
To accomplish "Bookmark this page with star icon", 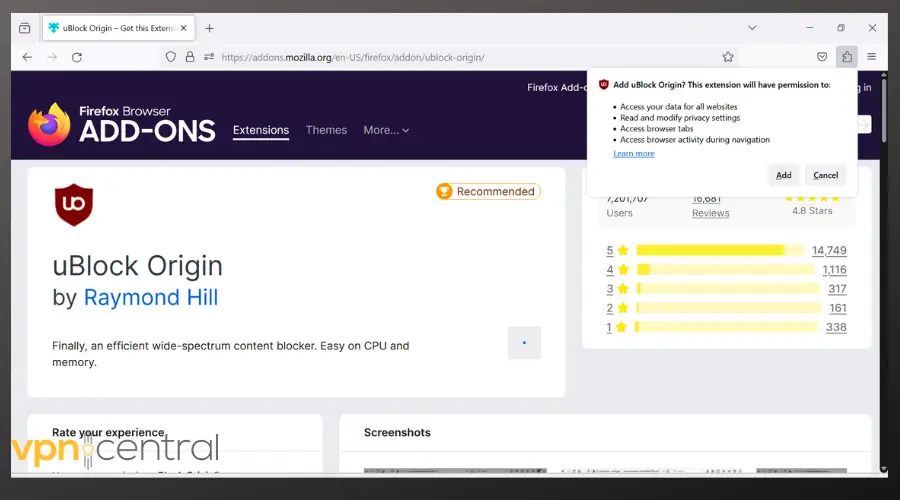I will click(728, 57).
